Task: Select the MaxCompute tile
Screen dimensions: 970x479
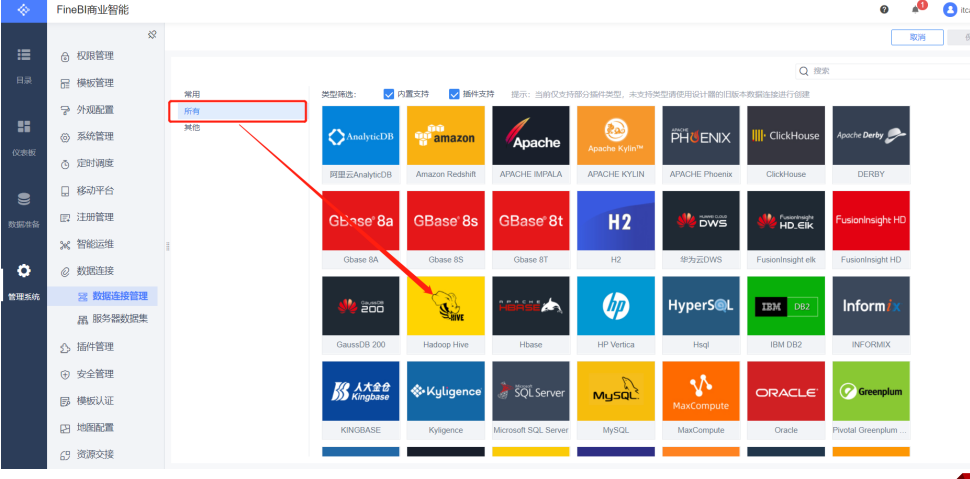Action: (x=701, y=400)
